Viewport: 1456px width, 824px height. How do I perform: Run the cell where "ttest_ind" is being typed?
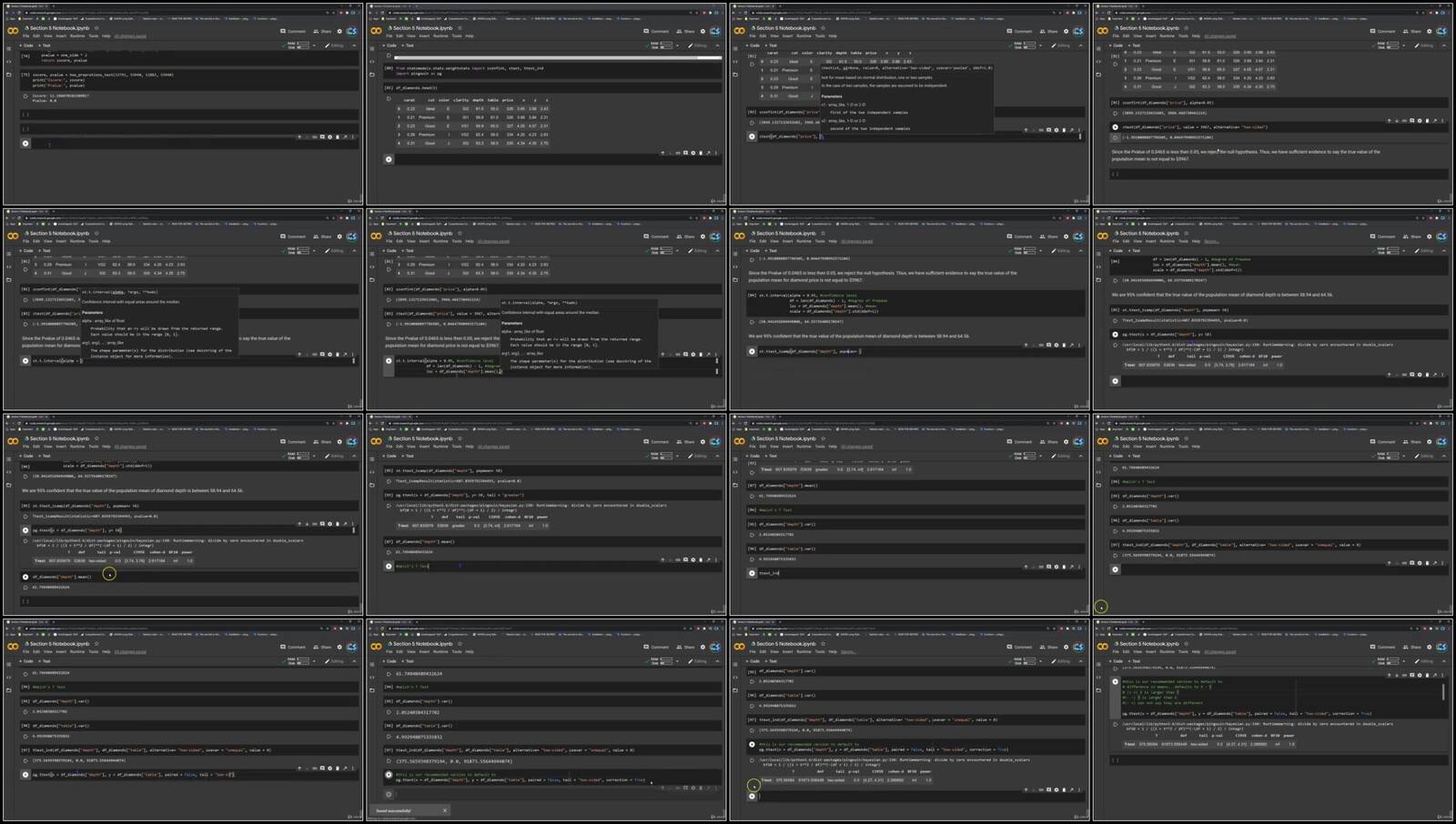[x=752, y=573]
